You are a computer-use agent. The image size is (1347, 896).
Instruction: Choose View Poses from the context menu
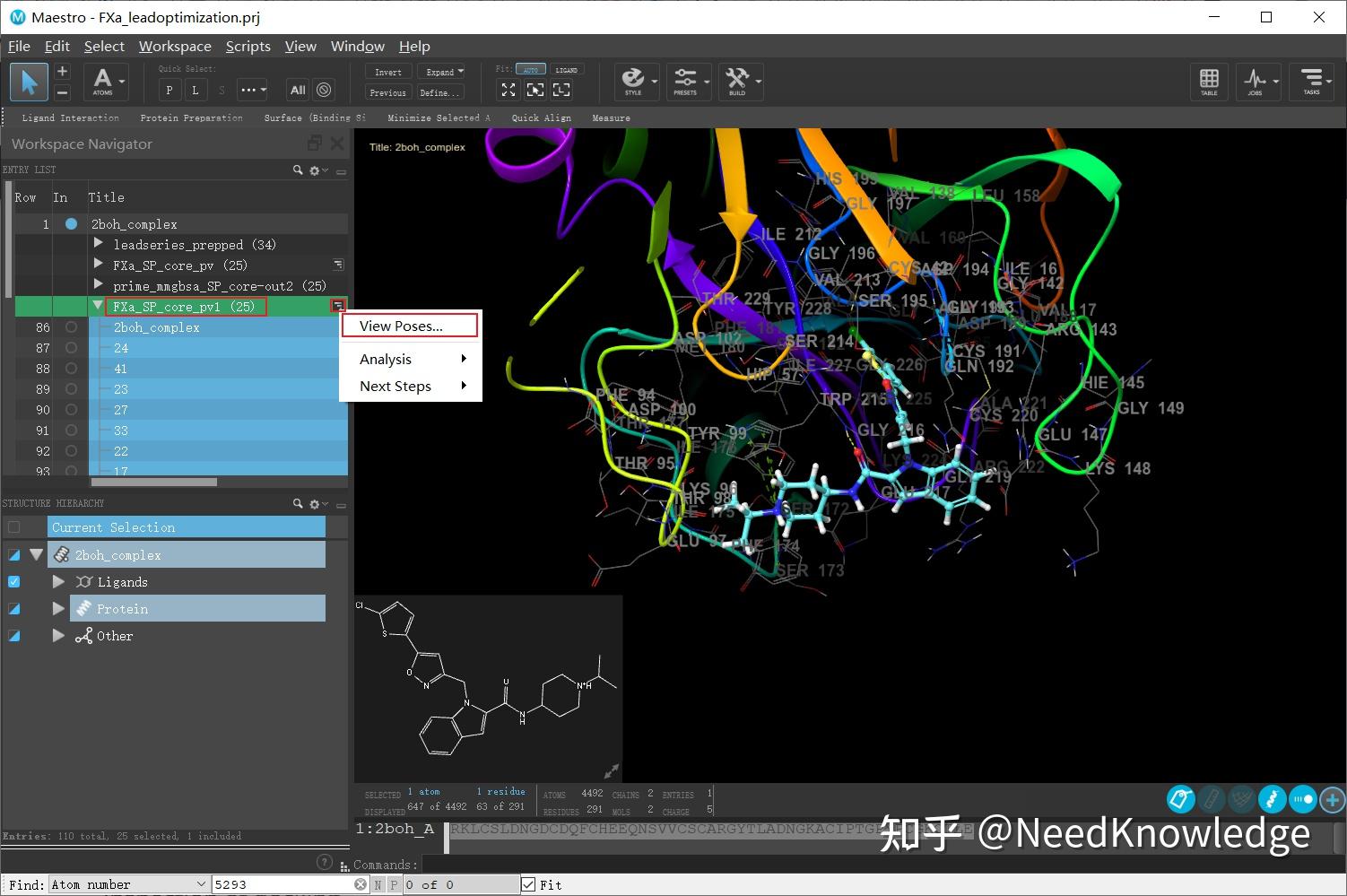[401, 326]
